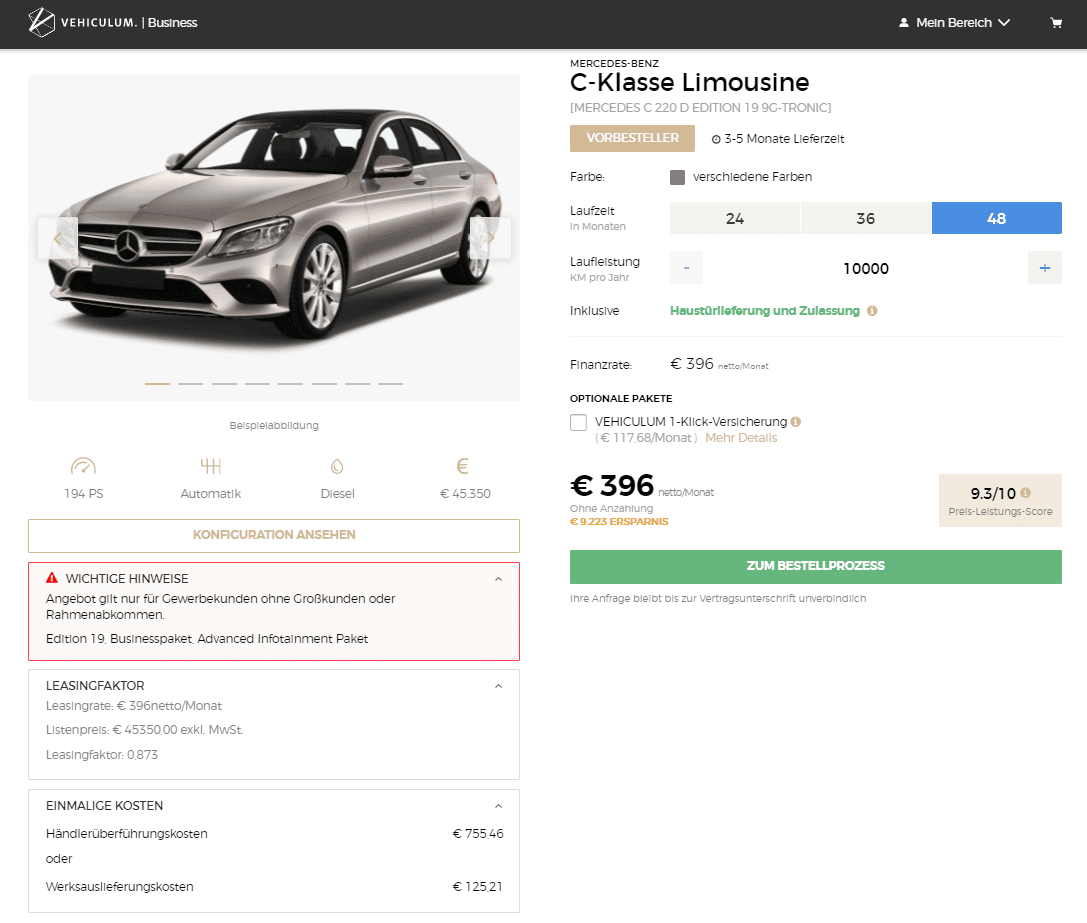Screen dimensions: 1087x923
Task: Click Konfiguration ansehen button
Action: pos(274,535)
